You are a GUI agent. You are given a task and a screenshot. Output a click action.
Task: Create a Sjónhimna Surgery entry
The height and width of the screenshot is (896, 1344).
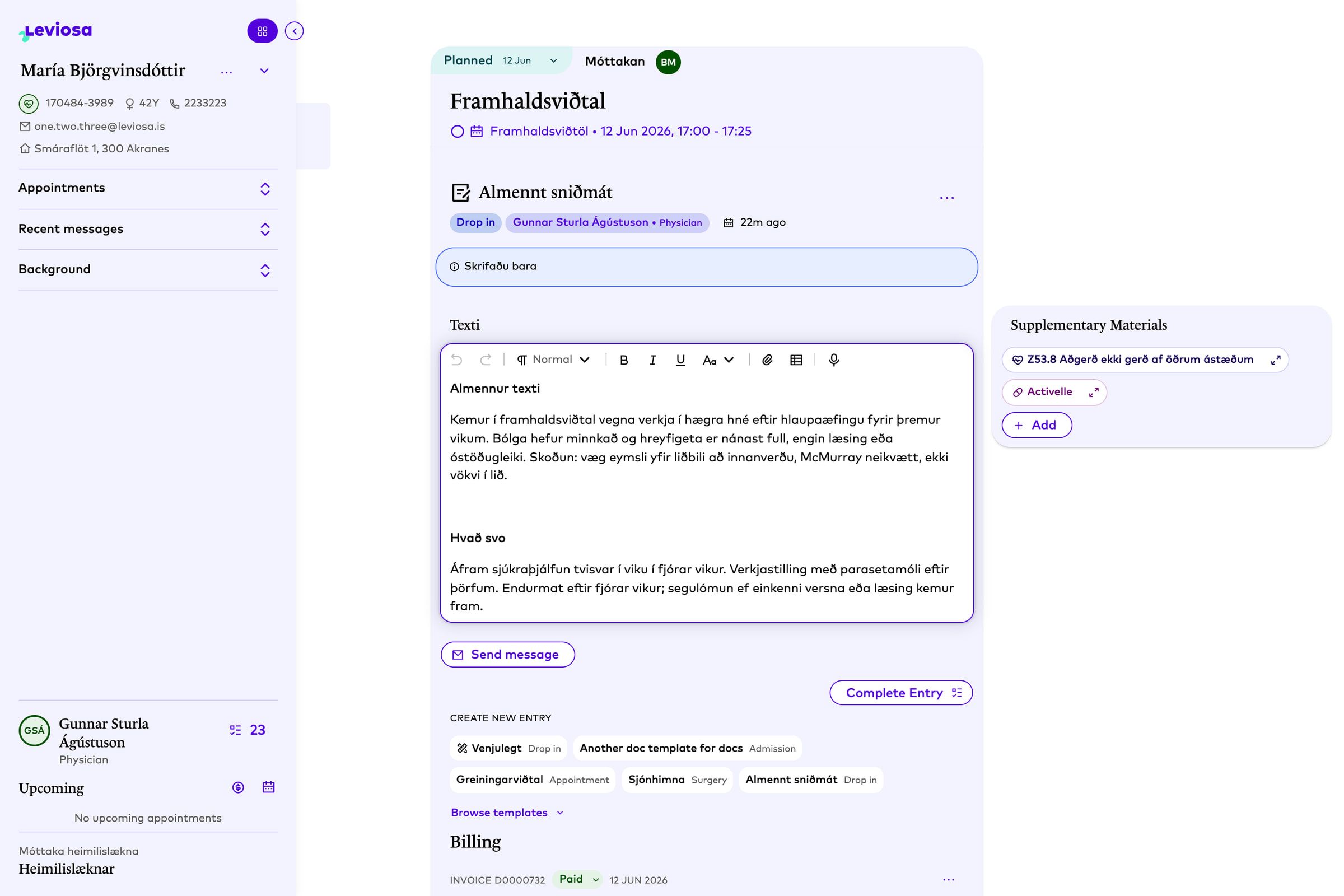pyautogui.click(x=677, y=780)
